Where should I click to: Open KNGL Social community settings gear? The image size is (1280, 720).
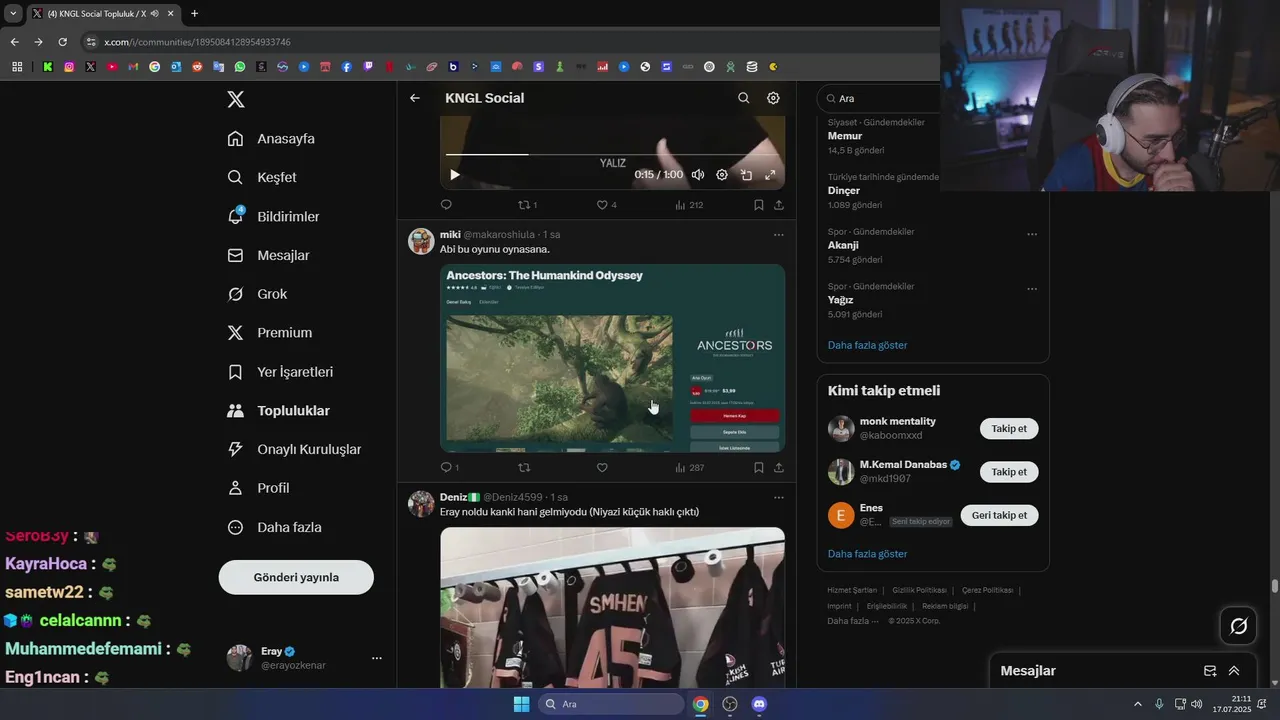pos(773,98)
